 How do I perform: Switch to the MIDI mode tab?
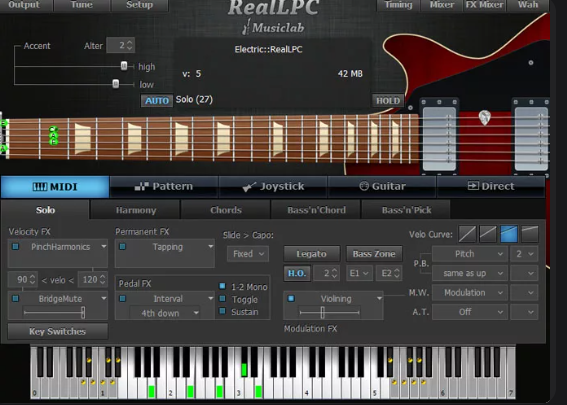coord(55,187)
